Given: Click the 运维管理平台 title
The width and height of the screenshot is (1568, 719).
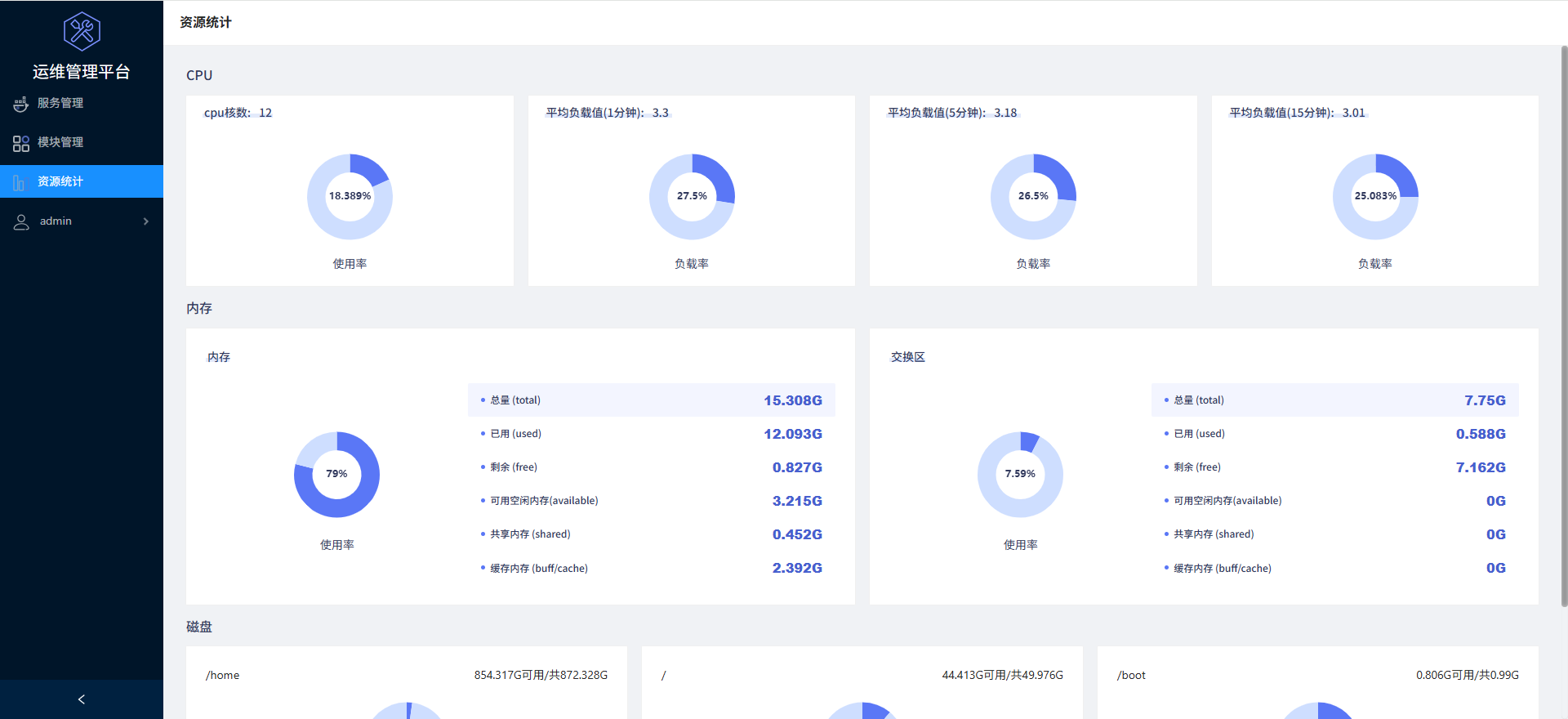Looking at the screenshot, I should click(82, 72).
